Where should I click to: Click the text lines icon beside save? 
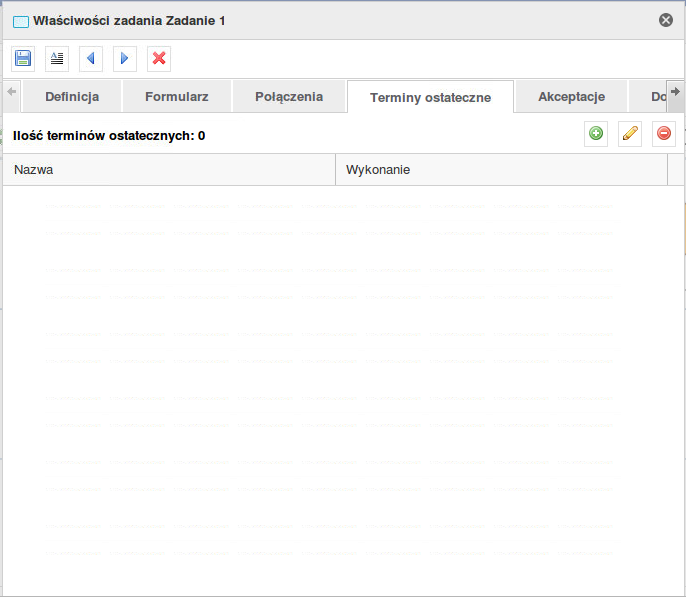57,59
